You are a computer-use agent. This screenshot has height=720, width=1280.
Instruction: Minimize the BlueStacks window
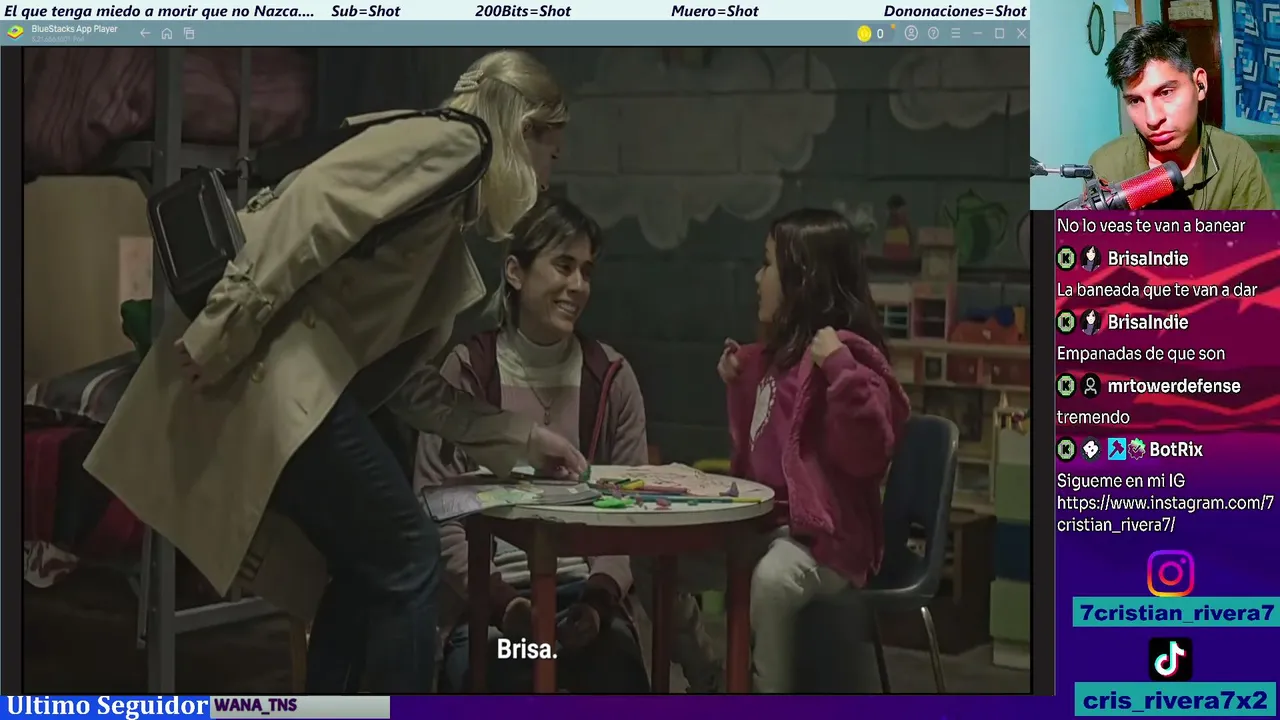coord(977,33)
